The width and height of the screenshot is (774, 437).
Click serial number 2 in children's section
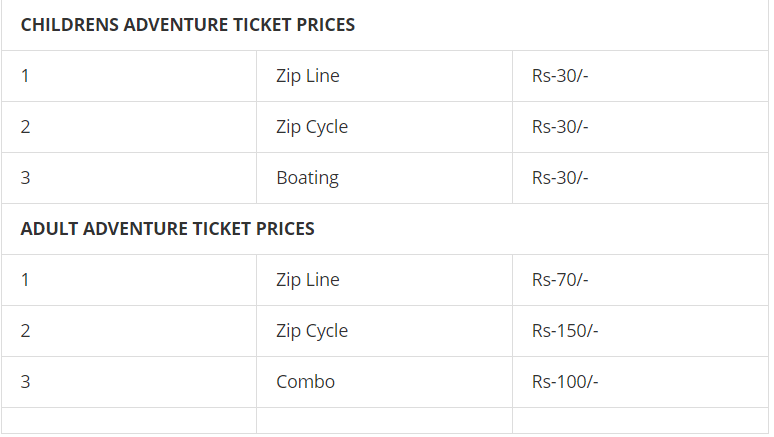[25, 127]
